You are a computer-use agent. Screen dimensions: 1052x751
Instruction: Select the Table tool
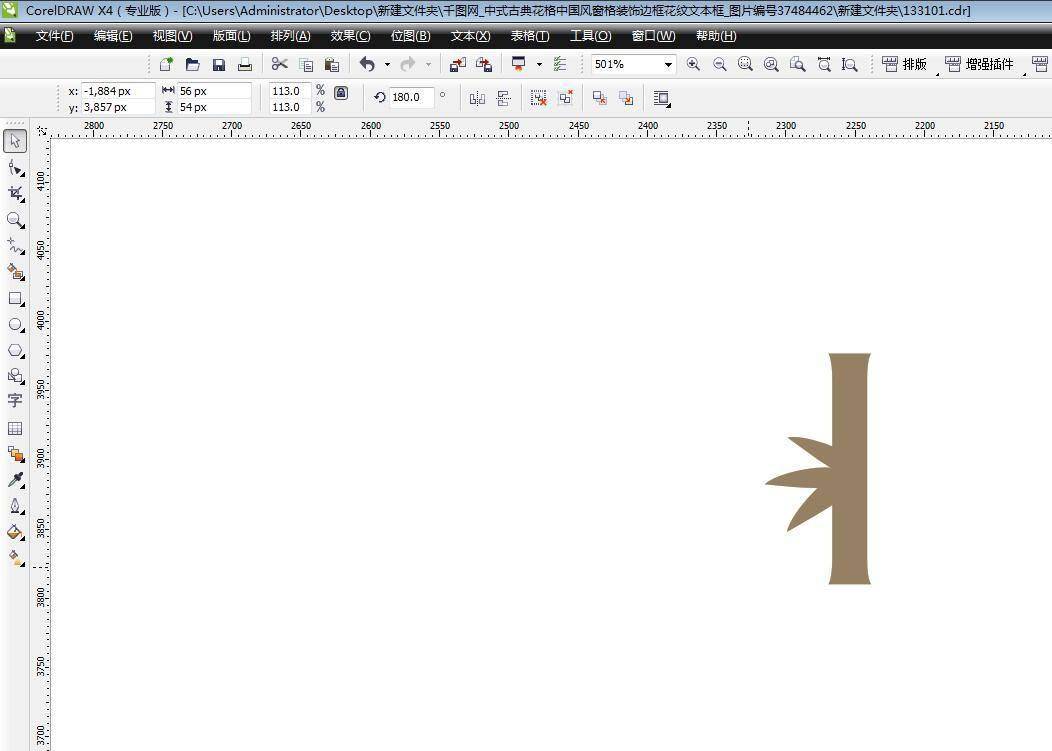point(15,428)
